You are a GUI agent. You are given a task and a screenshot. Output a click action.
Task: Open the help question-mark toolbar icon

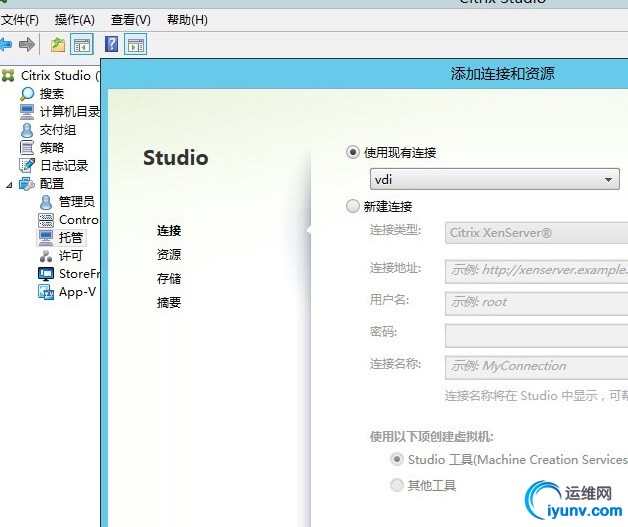pyautogui.click(x=111, y=44)
